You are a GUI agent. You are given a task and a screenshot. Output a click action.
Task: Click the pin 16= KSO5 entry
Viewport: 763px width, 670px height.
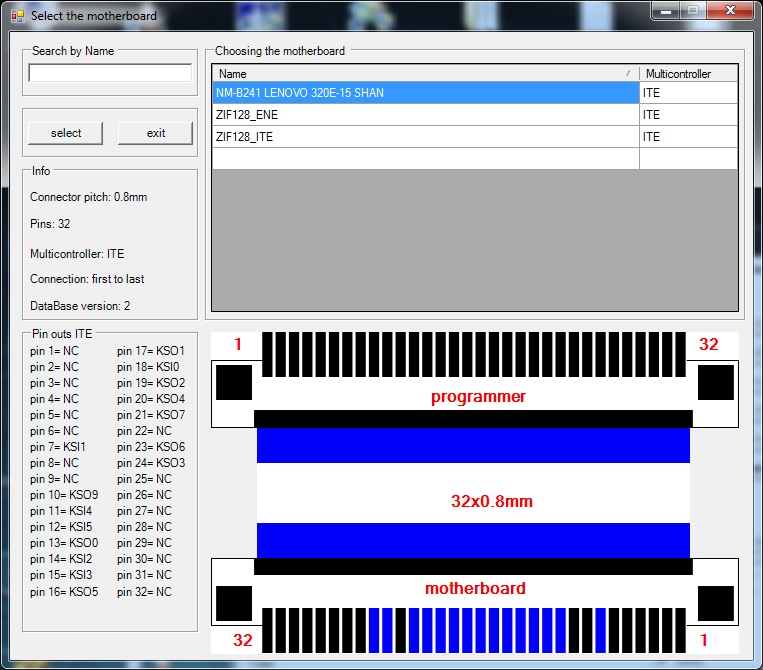coord(64,592)
